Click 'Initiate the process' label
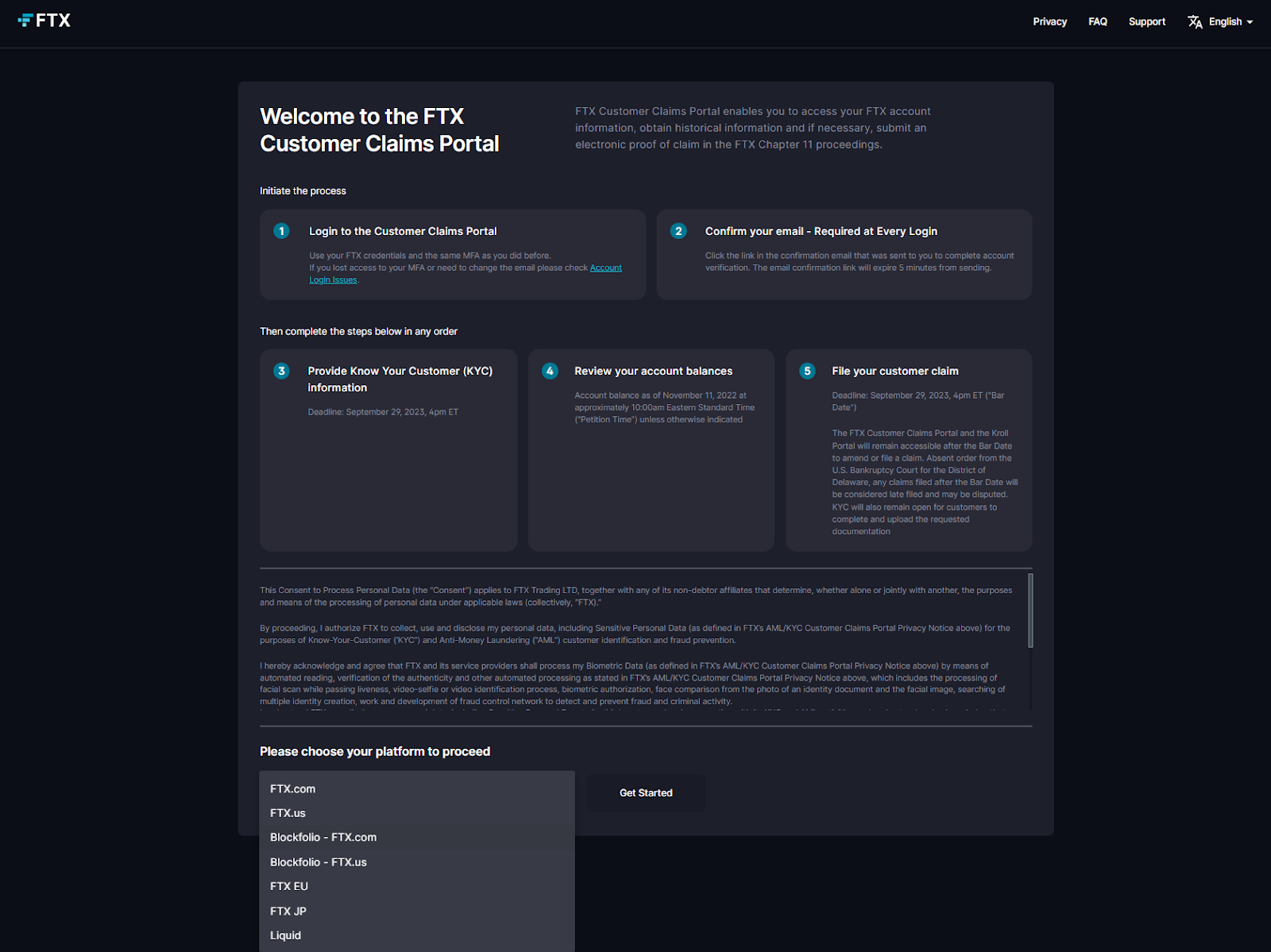1271x952 pixels. (x=303, y=191)
